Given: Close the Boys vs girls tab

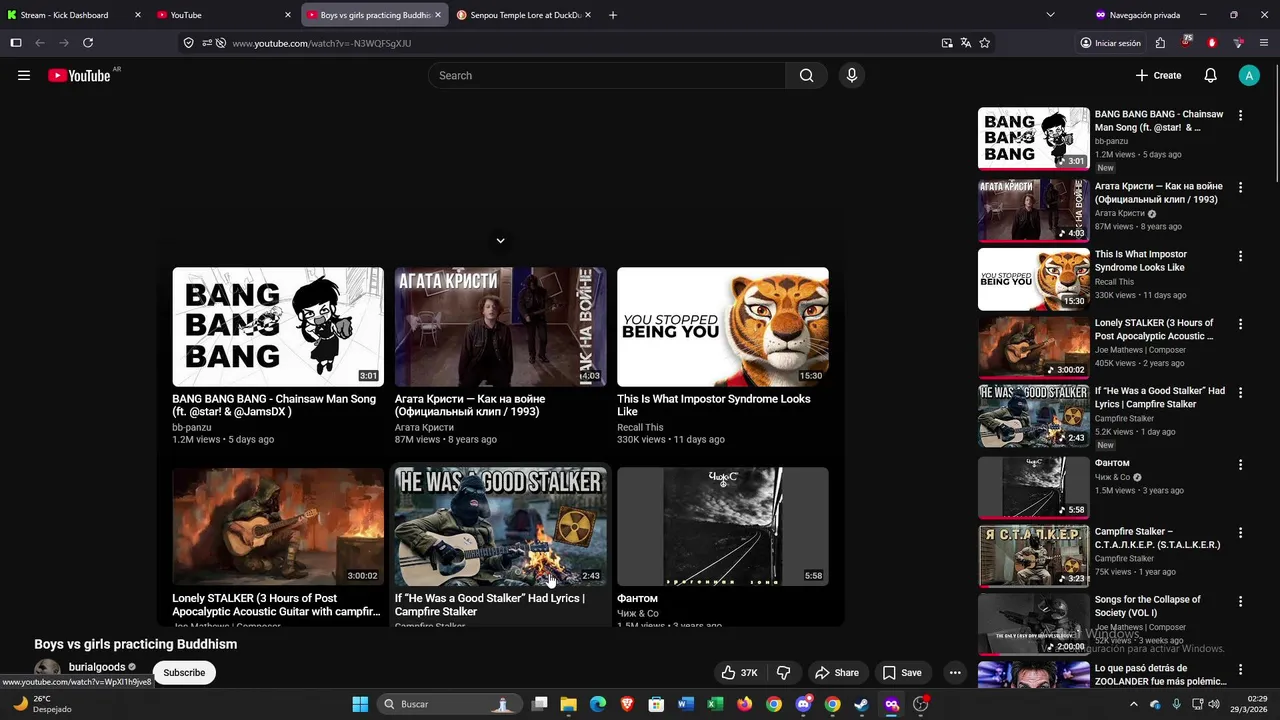Looking at the screenshot, I should click(x=438, y=15).
